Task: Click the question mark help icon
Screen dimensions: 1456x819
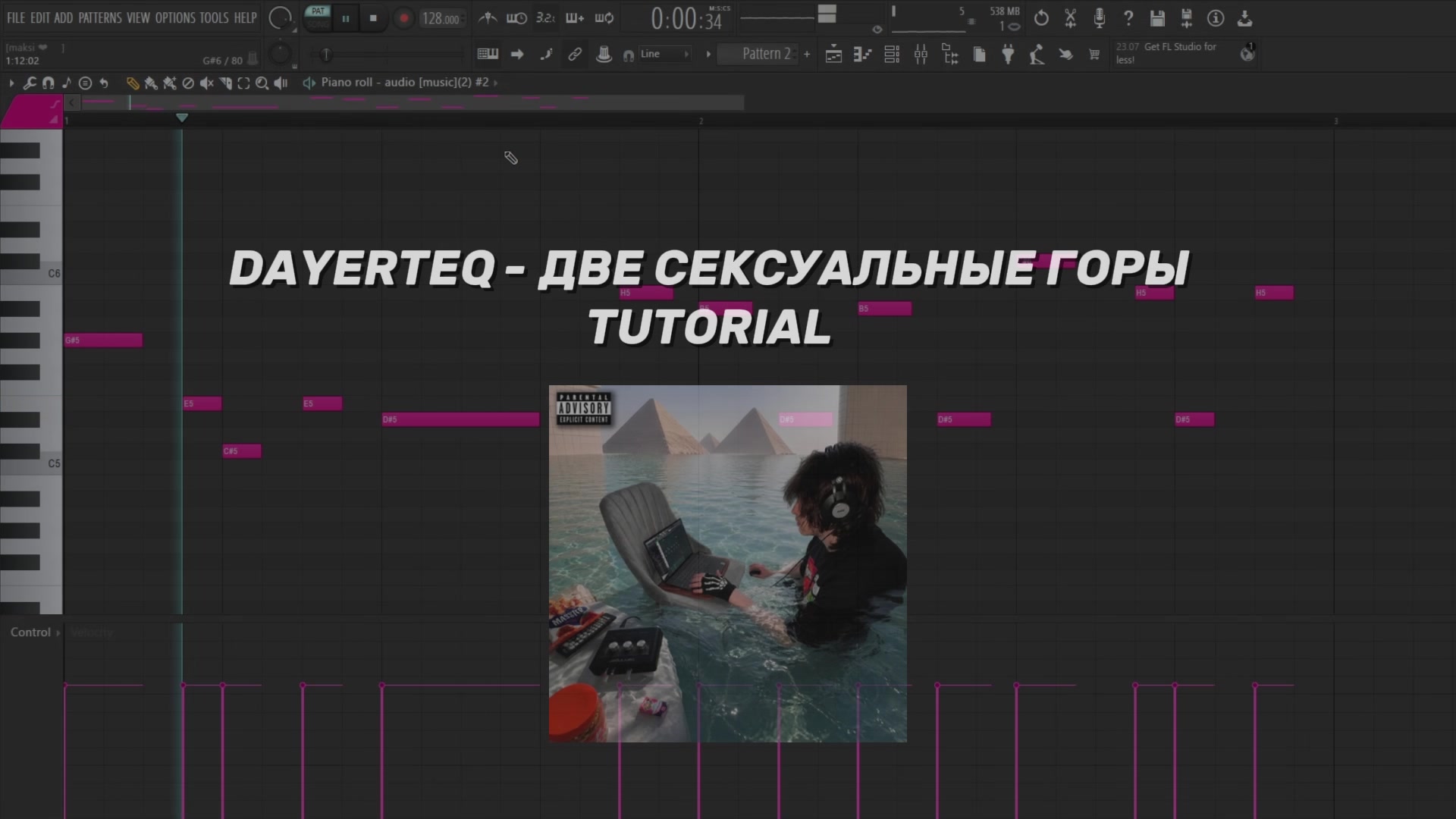Action: click(1128, 18)
